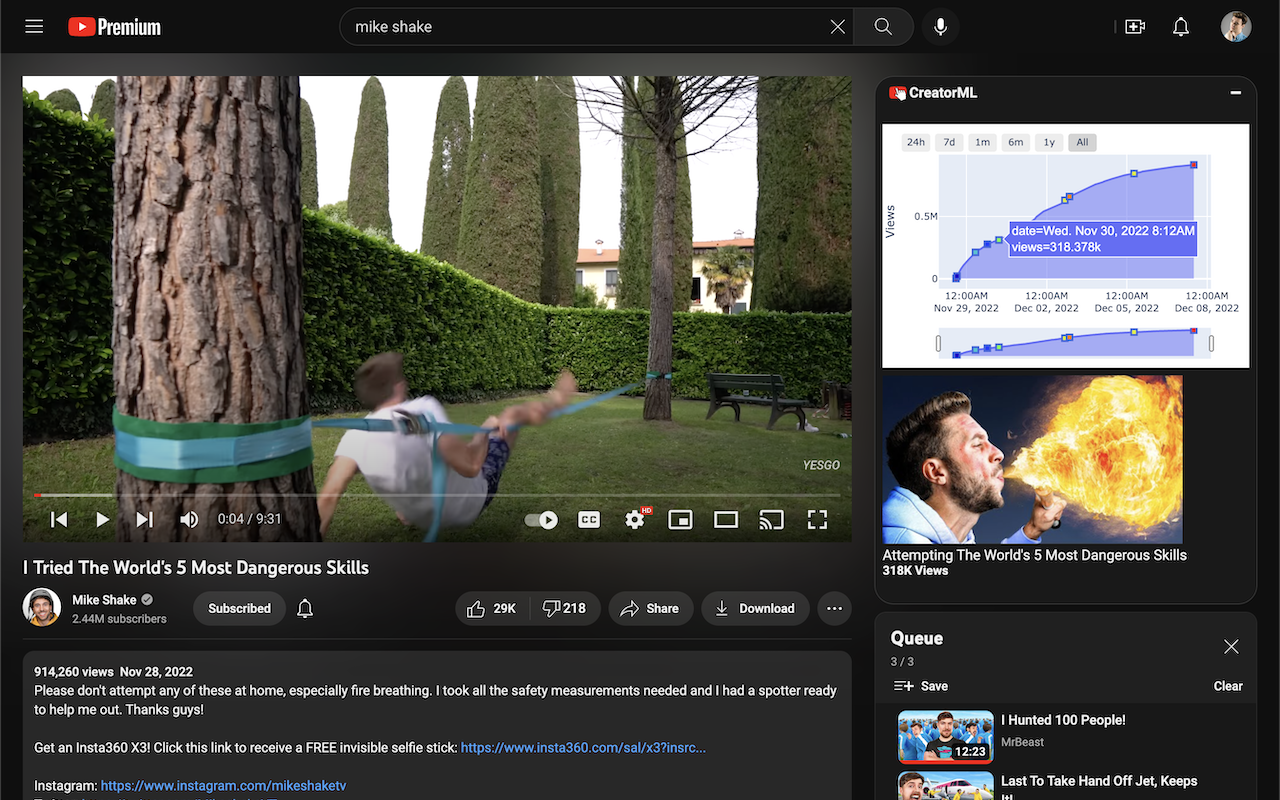The height and width of the screenshot is (800, 1280).
Task: Open the fire-breathing thumbnail in CreatorML
Action: tap(1032, 459)
